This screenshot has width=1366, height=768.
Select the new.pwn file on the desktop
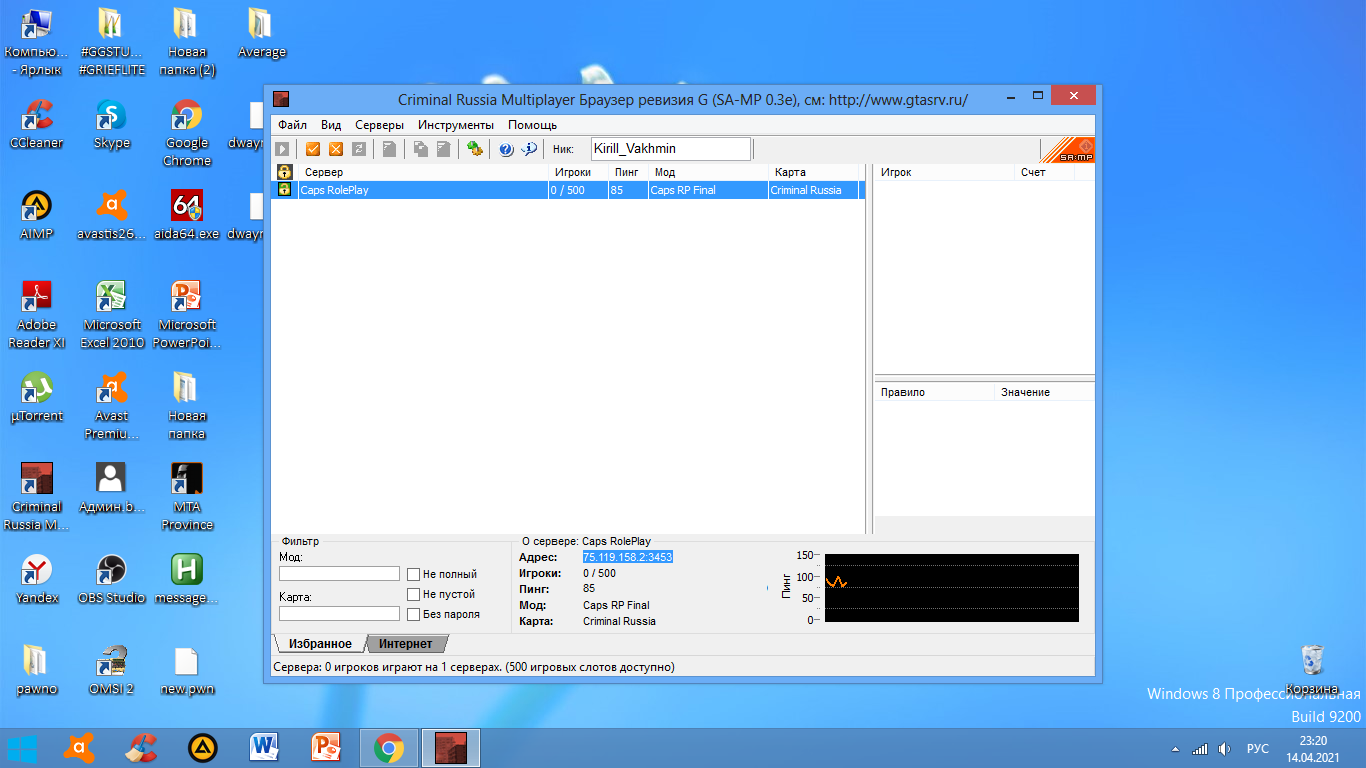[x=187, y=671]
